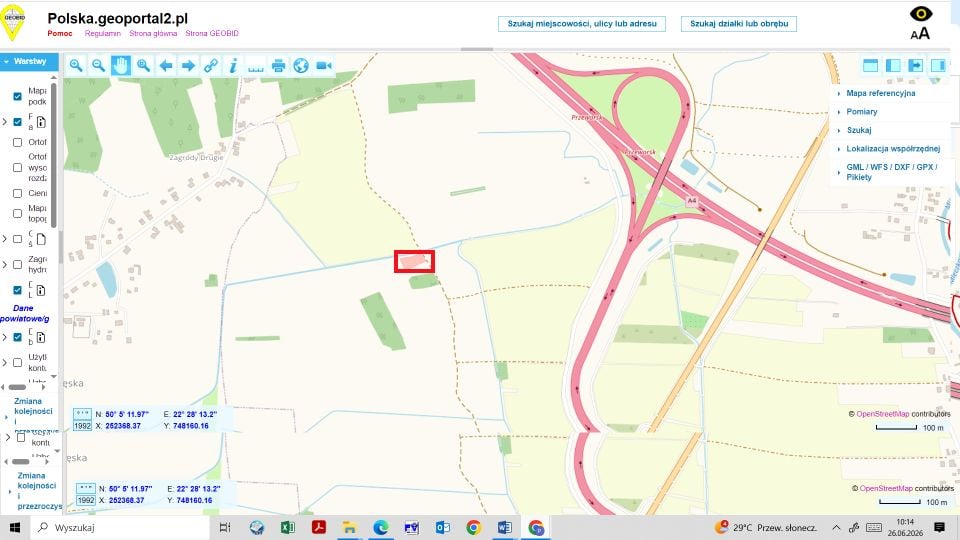Open Adobe Acrobat from the taskbar
This screenshot has height=540, width=960.
[318, 528]
